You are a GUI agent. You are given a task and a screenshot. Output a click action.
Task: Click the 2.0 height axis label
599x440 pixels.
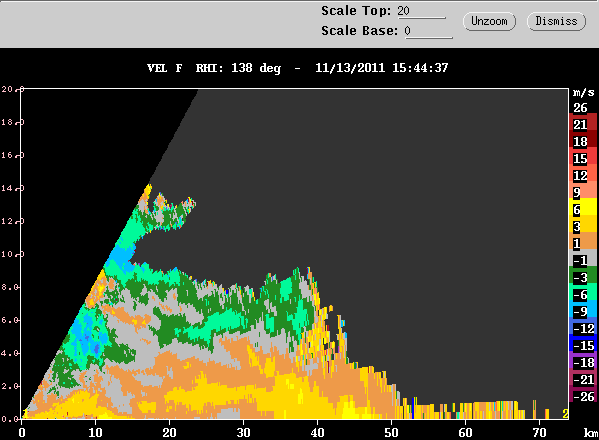click(x=10, y=386)
